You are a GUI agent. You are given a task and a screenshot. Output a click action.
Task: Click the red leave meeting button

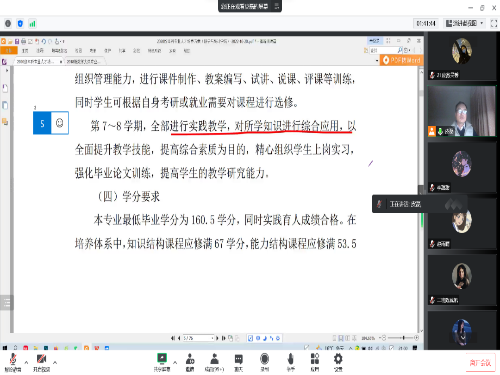480,363
